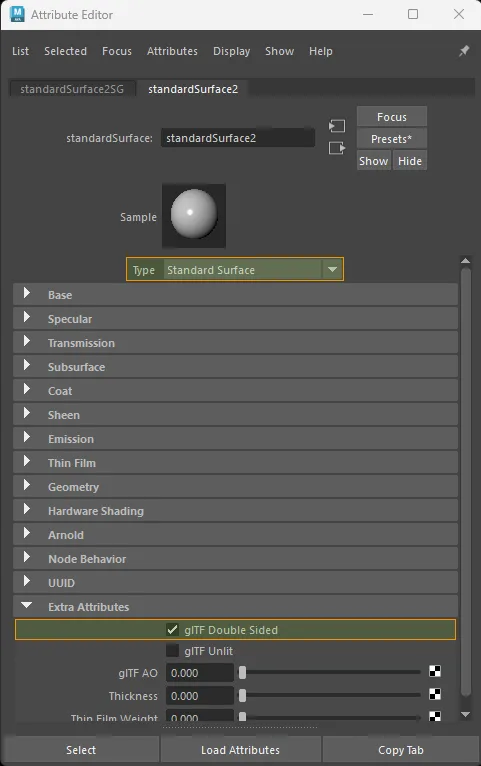Viewport: 481px width, 766px height.
Task: Collapse the Extra Attributes section
Action: click(x=235, y=606)
